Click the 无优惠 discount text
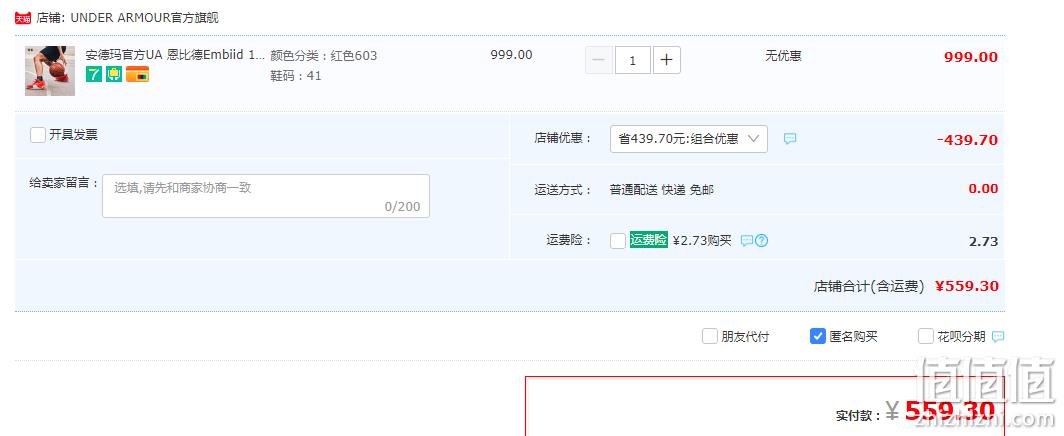This screenshot has height=436, width=1064. [x=783, y=56]
